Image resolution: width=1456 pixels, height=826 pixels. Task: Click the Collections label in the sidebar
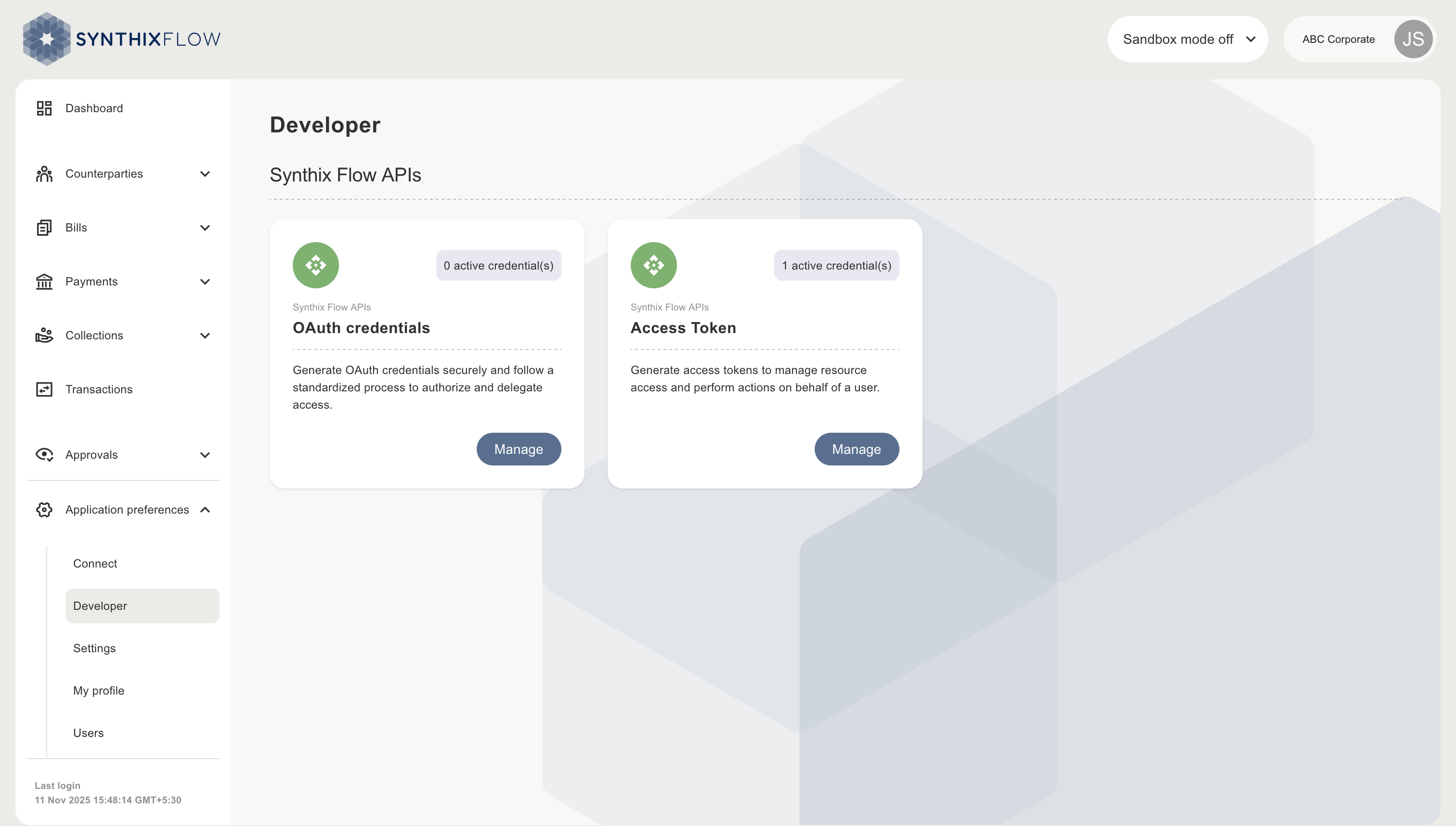coord(94,336)
